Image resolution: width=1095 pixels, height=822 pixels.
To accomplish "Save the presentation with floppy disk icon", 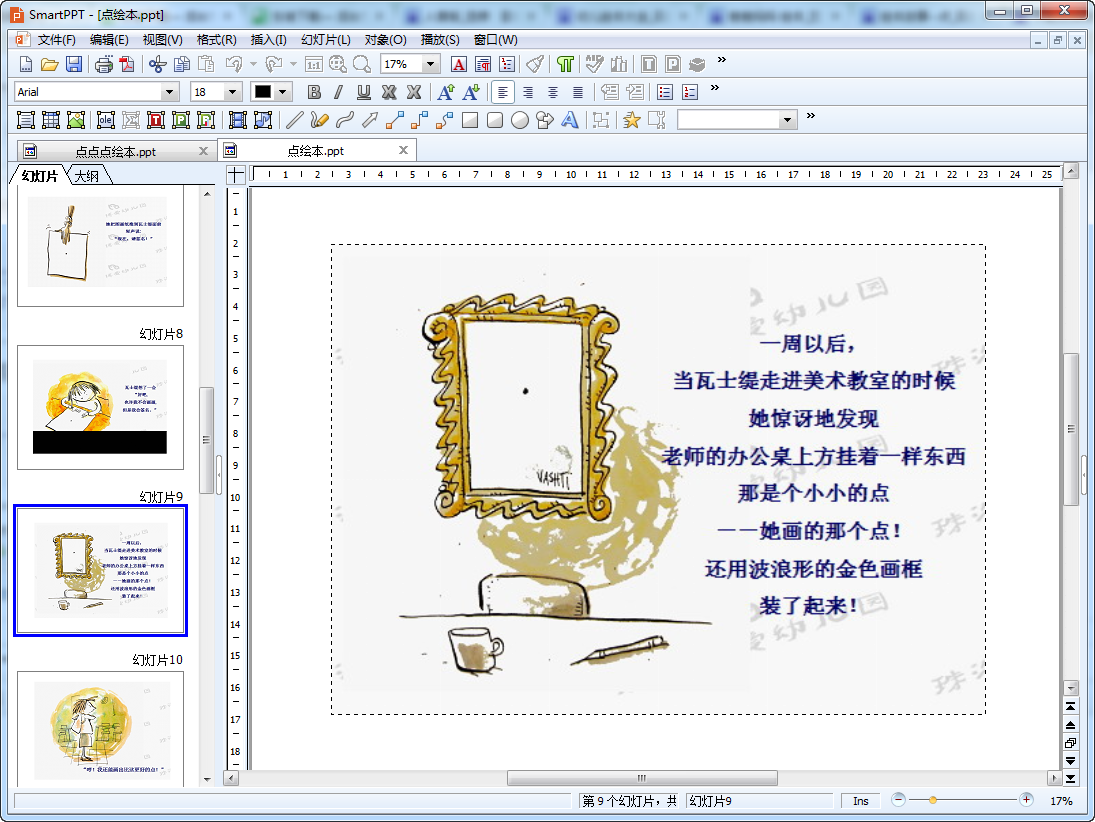I will click(73, 64).
